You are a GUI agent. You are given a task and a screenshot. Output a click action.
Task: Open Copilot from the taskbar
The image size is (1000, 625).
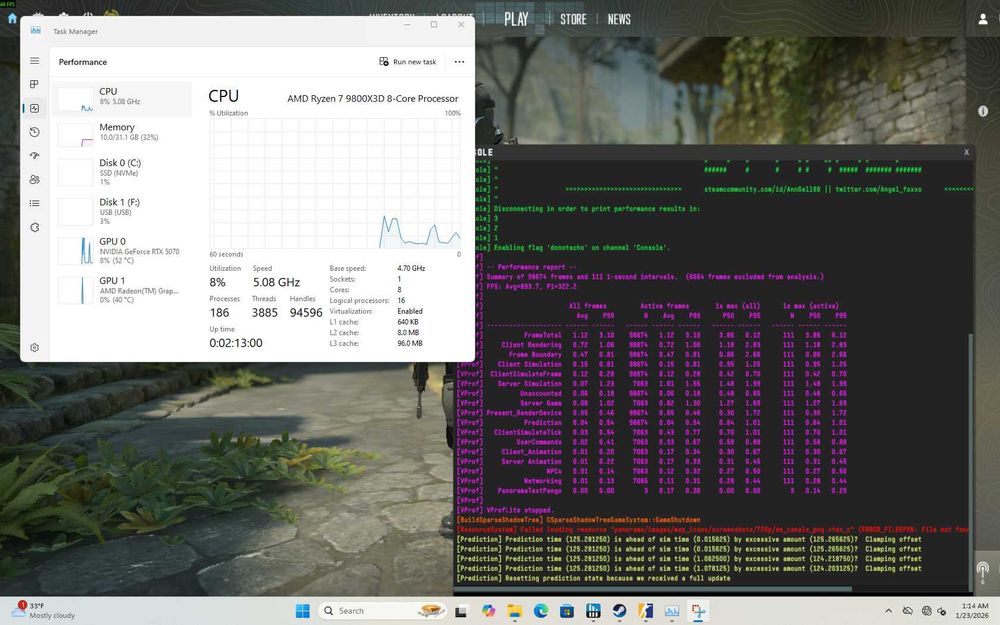[489, 611]
